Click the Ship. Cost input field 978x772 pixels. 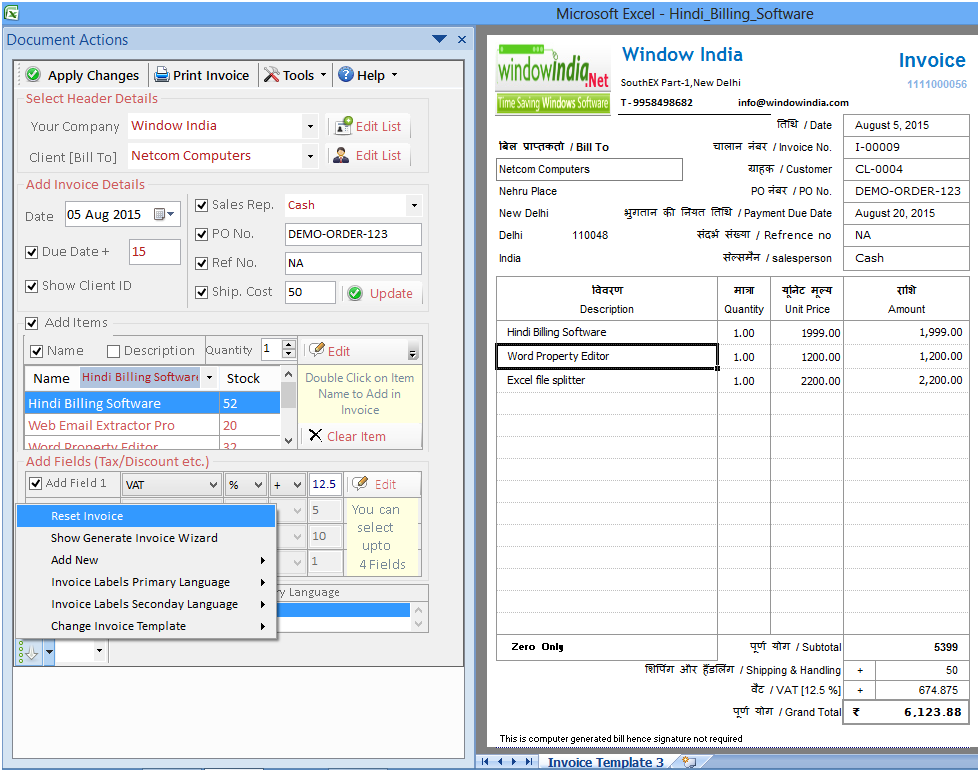(x=310, y=292)
